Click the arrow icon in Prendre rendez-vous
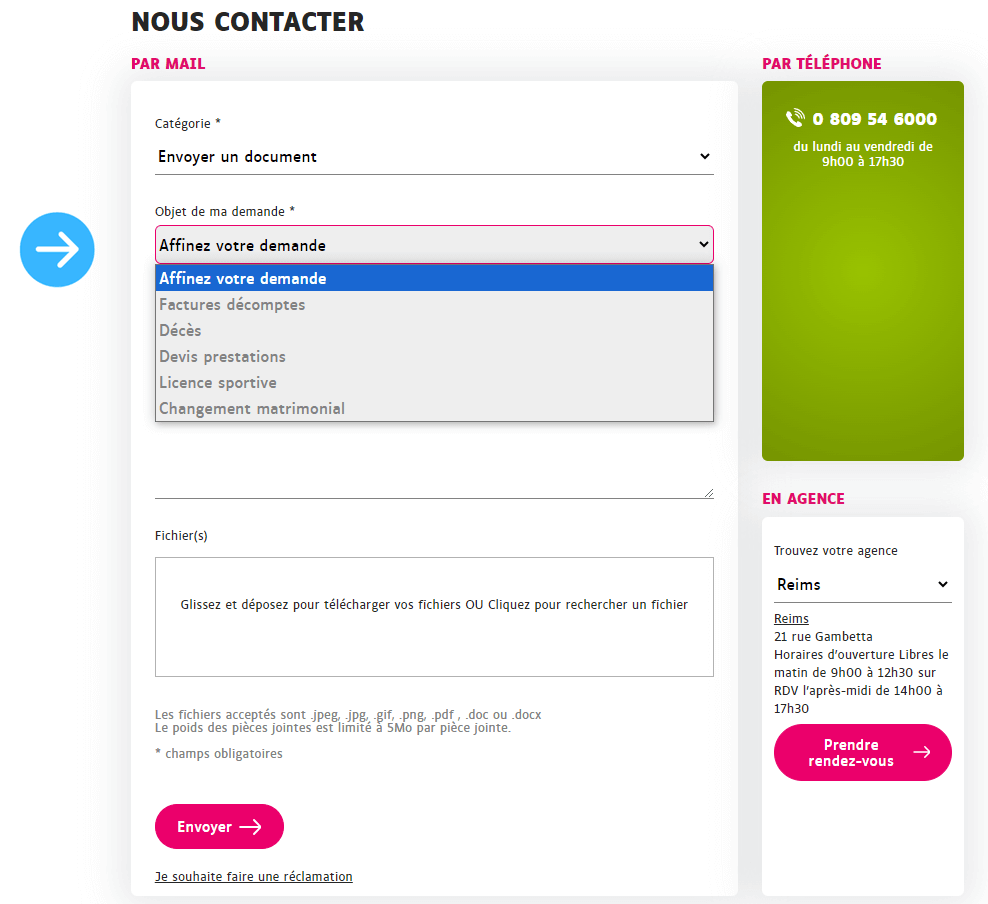988x904 pixels. tap(921, 752)
